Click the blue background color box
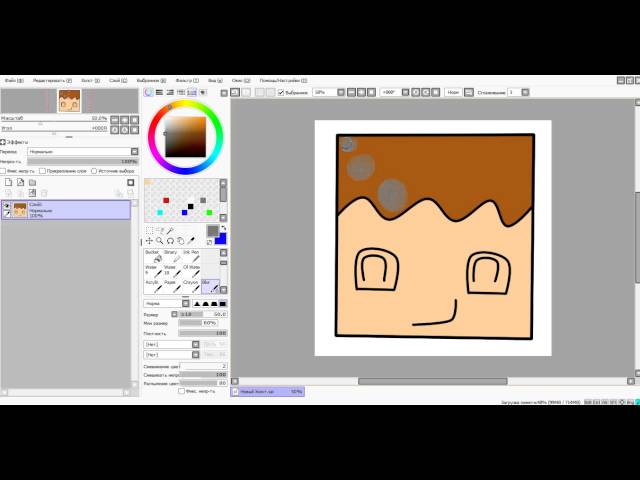The width and height of the screenshot is (640, 480). (222, 240)
